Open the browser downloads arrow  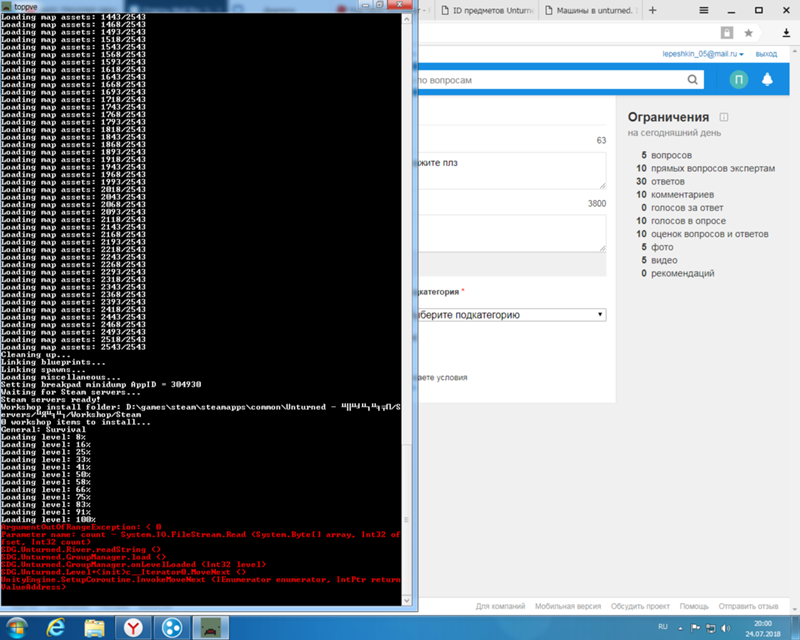(786, 33)
